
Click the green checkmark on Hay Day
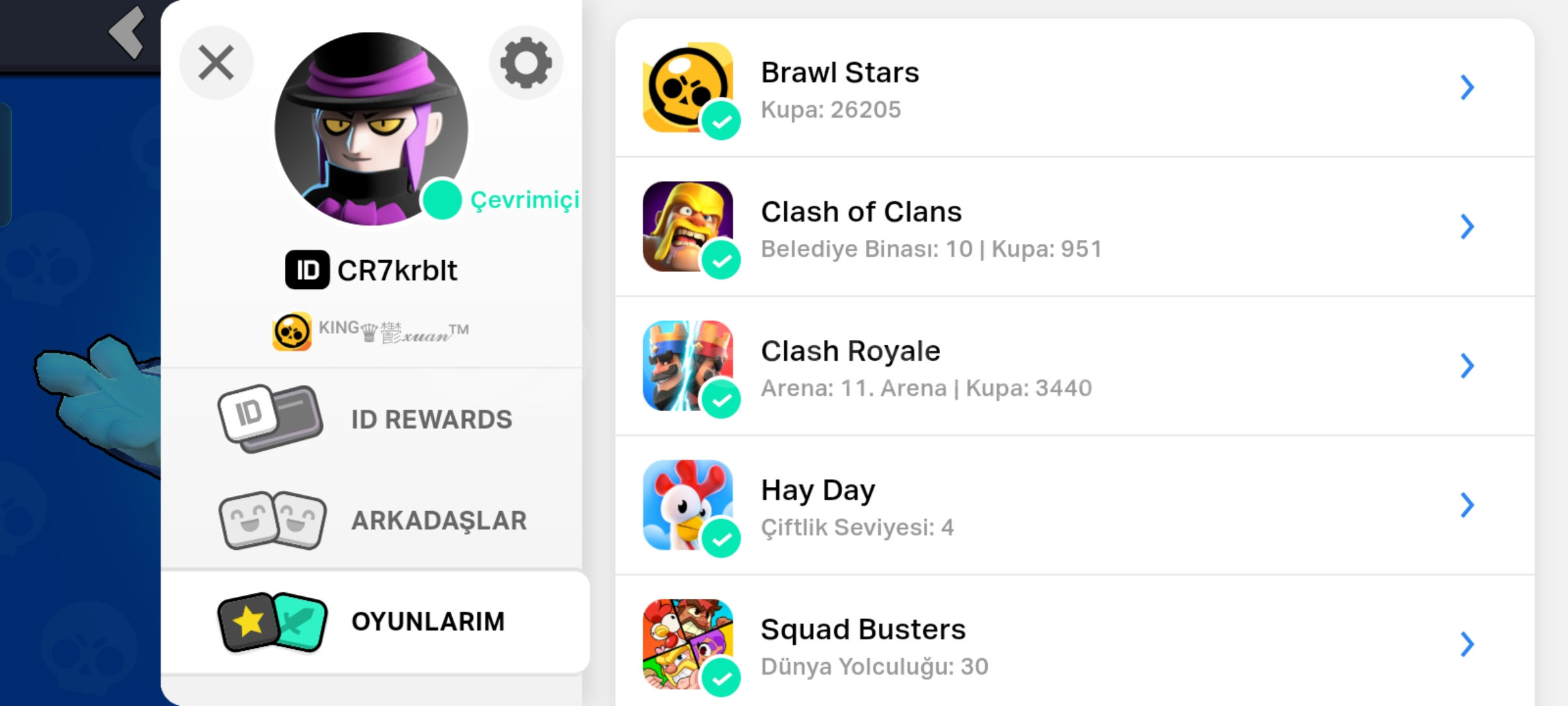721,539
